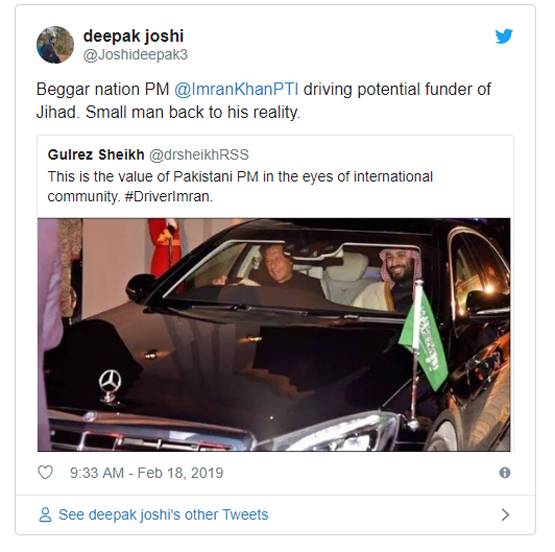
Task: Like the tweet with the heart icon
Action: [x=45, y=472]
